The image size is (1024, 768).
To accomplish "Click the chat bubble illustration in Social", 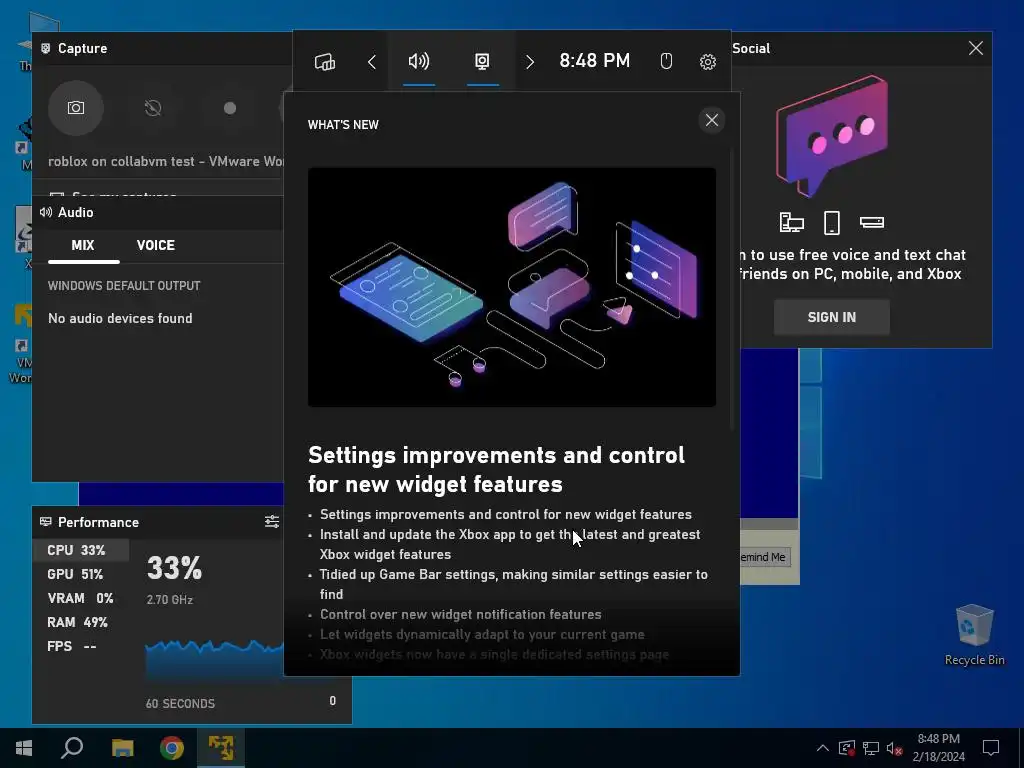I will (x=832, y=135).
